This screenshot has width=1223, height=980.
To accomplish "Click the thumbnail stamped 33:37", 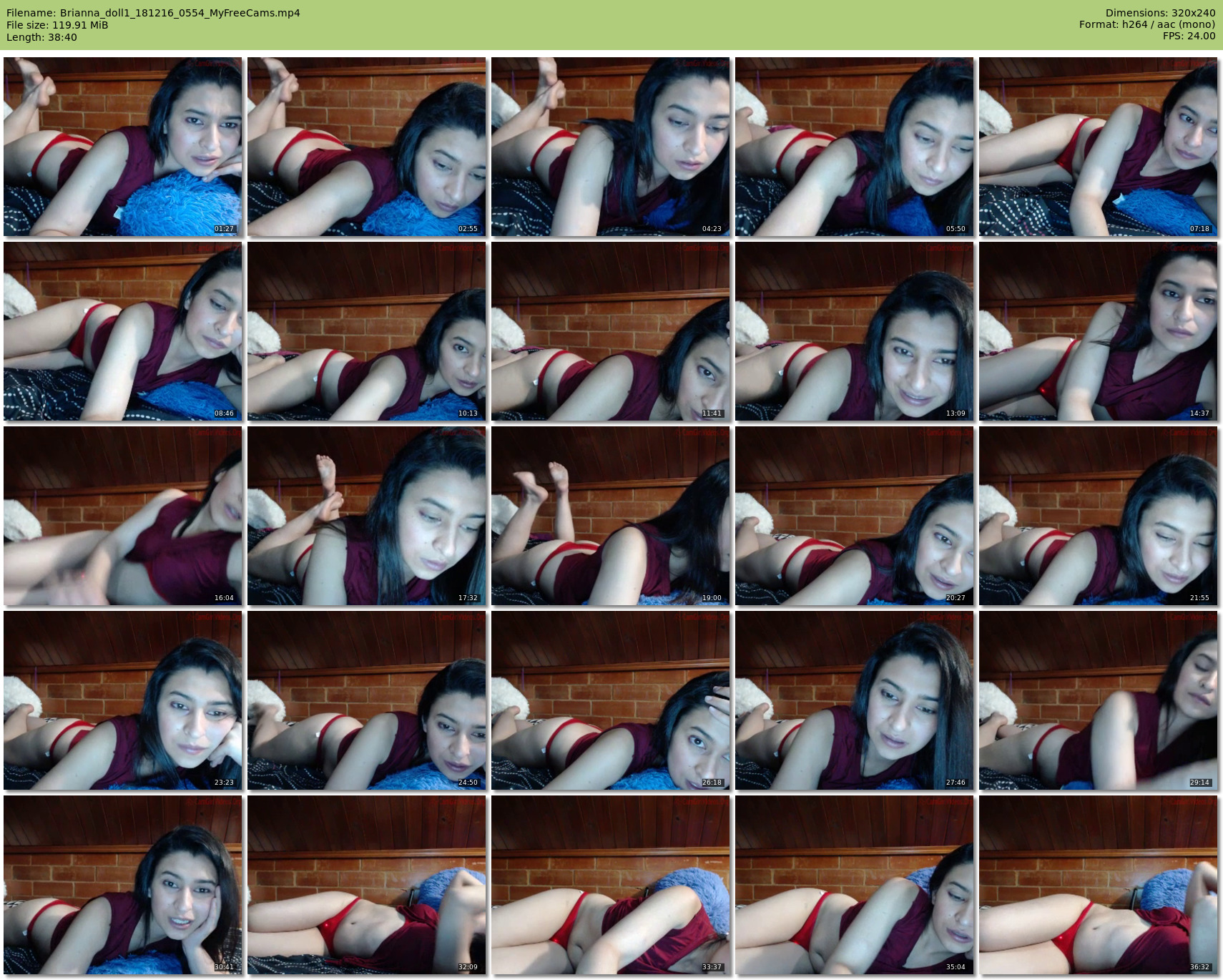I will pos(611,885).
